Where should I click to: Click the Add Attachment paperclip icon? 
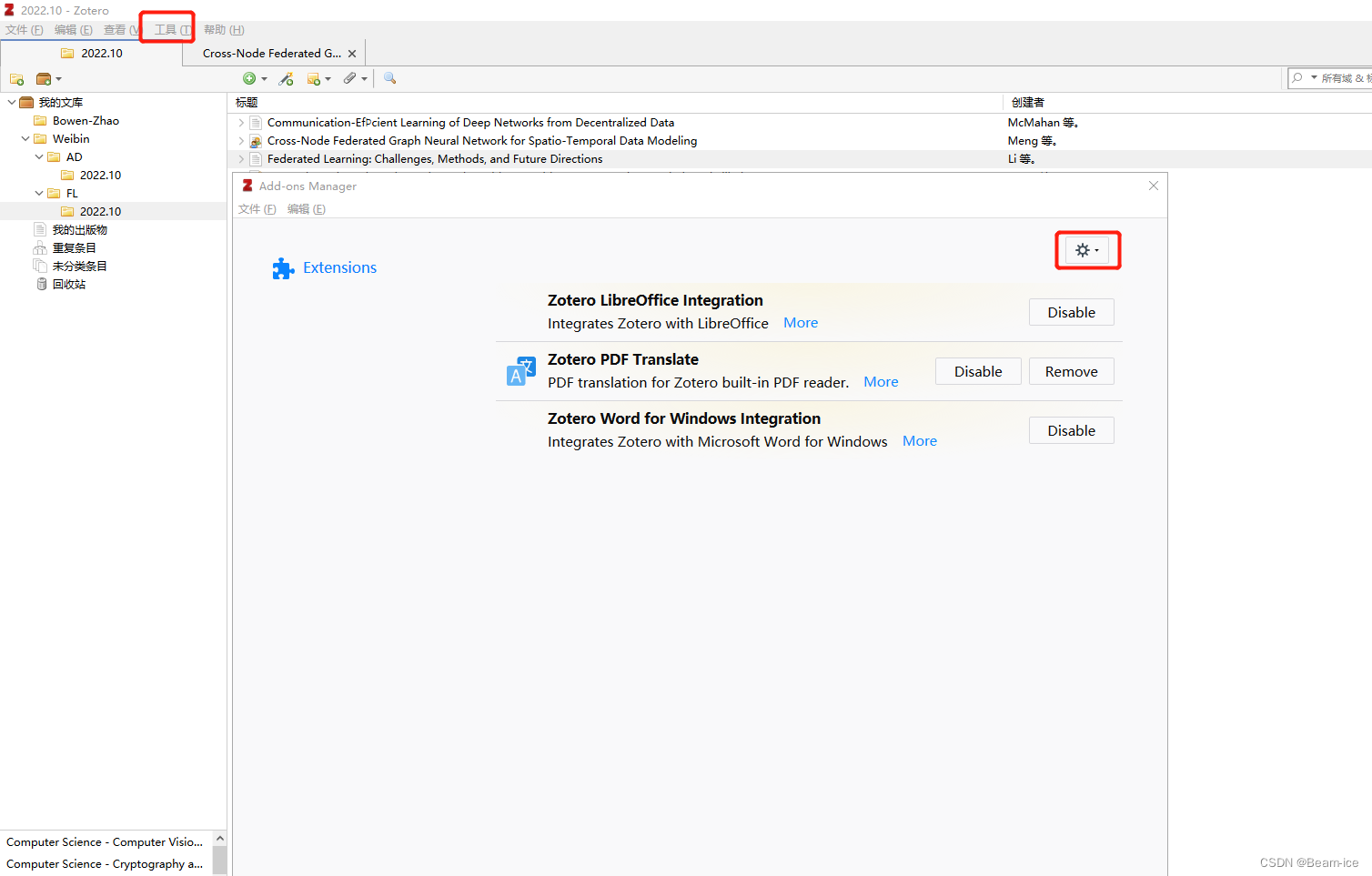point(349,79)
